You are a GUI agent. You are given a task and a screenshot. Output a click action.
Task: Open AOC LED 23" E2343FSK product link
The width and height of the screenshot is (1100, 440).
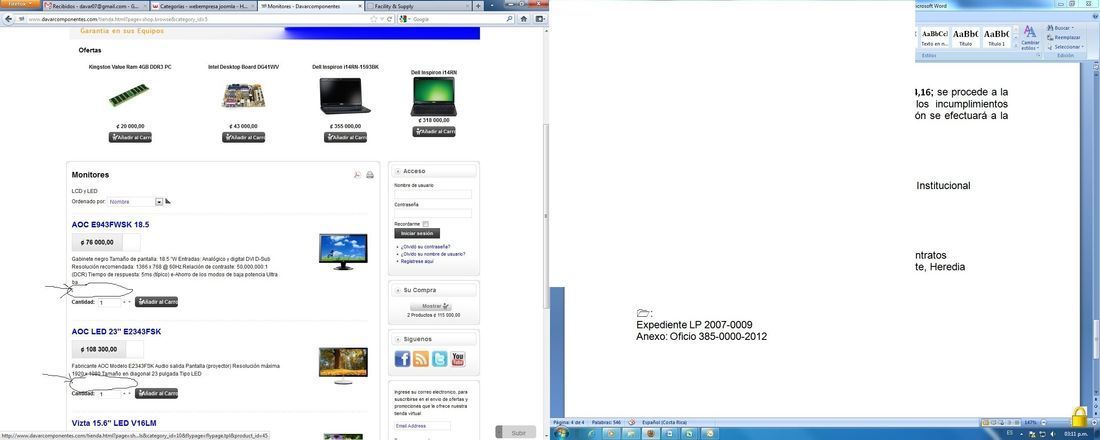[x=117, y=331]
